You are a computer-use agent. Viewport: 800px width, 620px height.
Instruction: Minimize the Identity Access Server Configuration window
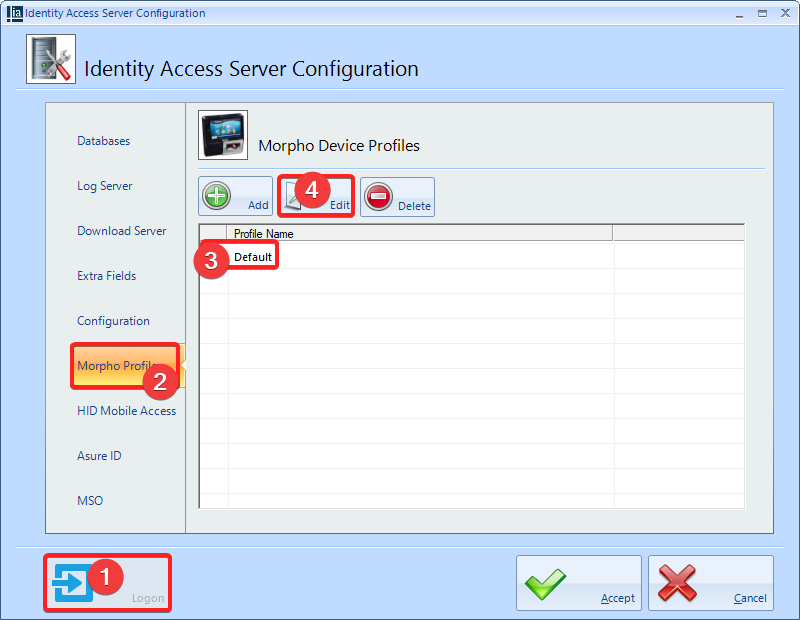pyautogui.click(x=739, y=14)
